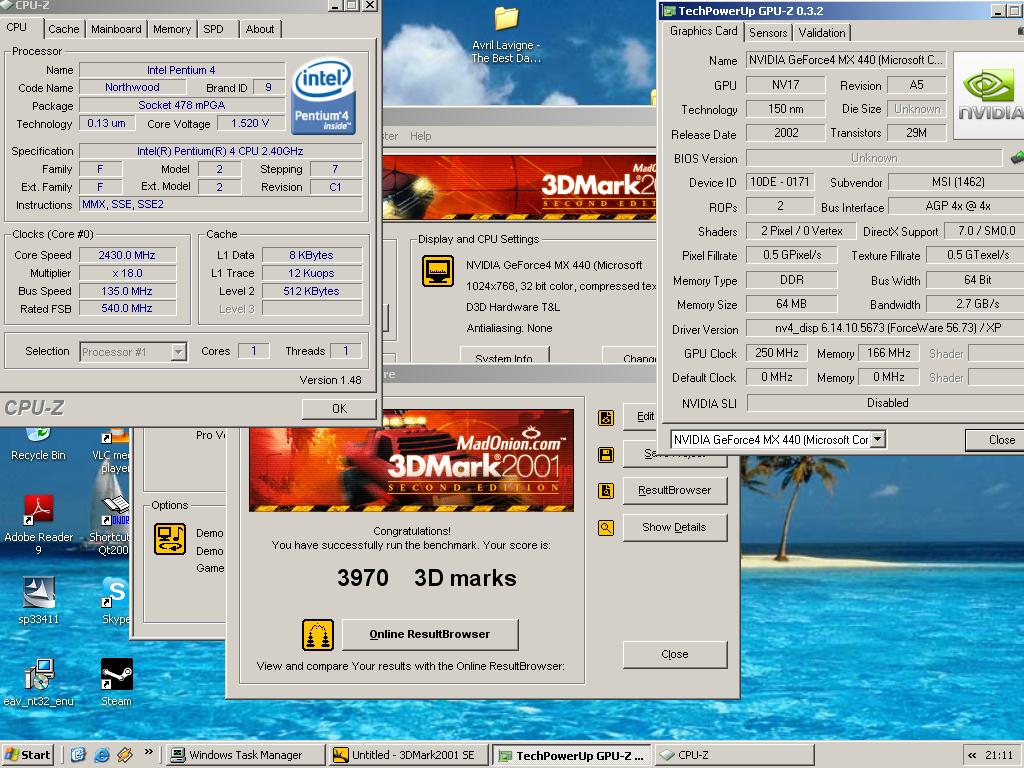This screenshot has width=1024, height=768.
Task: Click the save project disk icon
Action: [606, 455]
